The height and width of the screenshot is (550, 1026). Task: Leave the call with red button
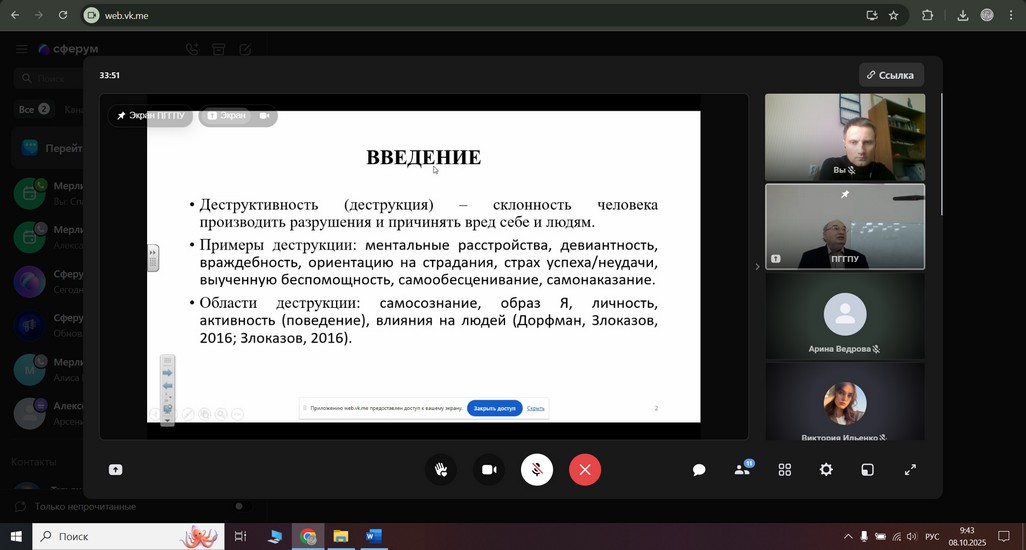(x=585, y=470)
